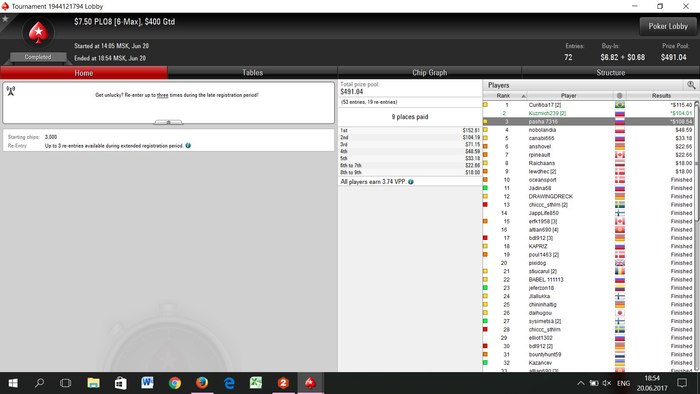The width and height of the screenshot is (700, 394).
Task: Open Firefox from the taskbar
Action: (x=202, y=383)
